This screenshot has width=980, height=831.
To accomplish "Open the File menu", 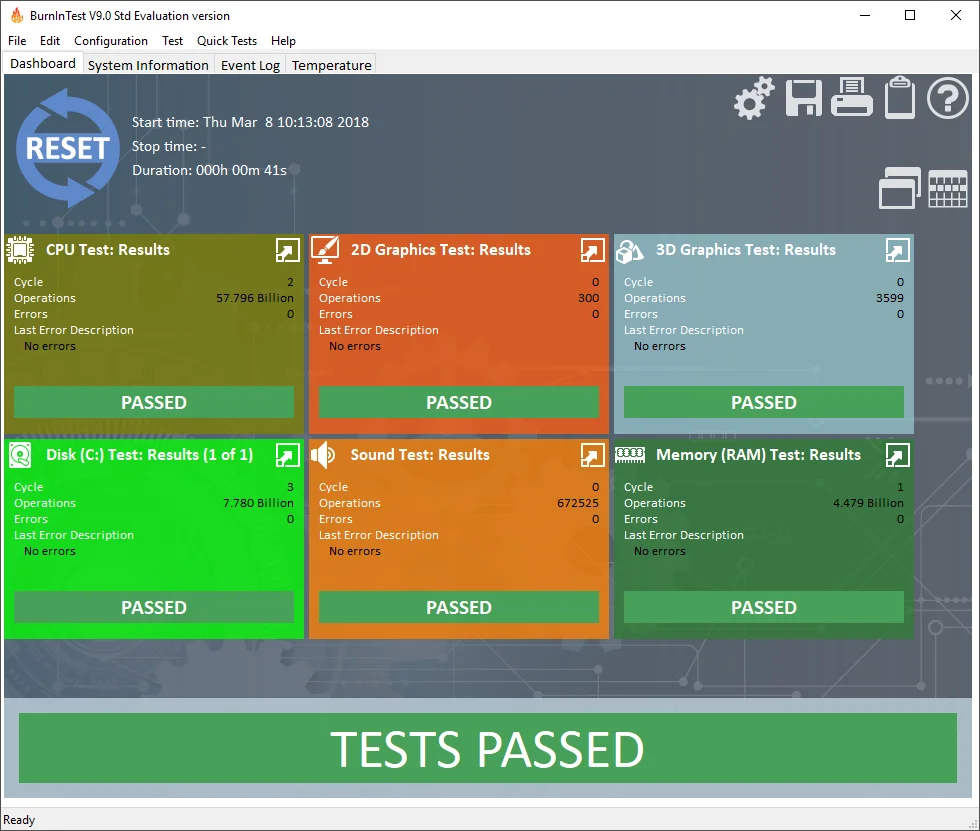I will pyautogui.click(x=17, y=41).
